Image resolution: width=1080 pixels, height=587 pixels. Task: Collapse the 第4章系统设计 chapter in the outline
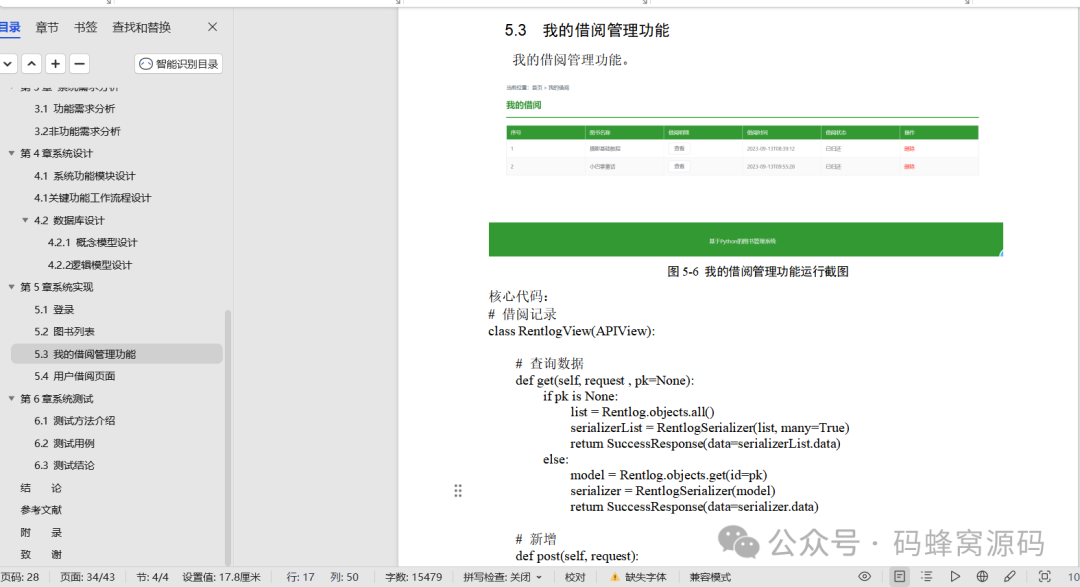click(x=10, y=153)
